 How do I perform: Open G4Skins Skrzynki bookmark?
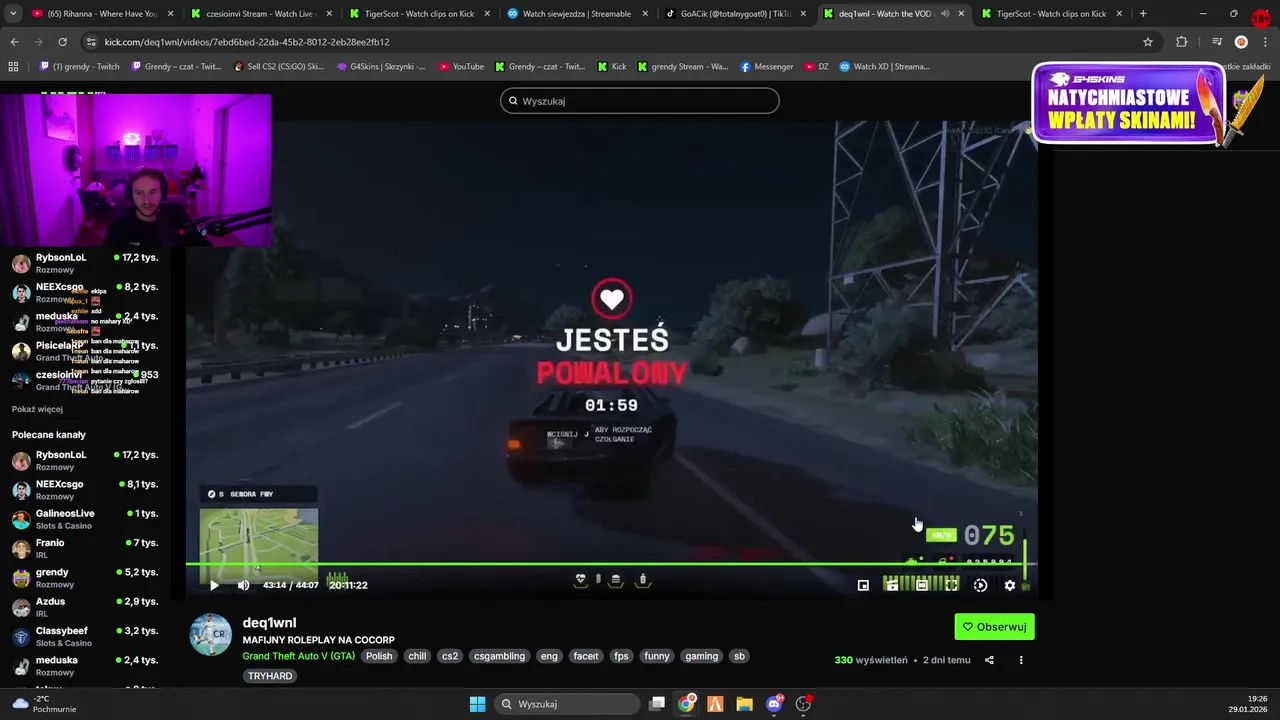pos(381,67)
